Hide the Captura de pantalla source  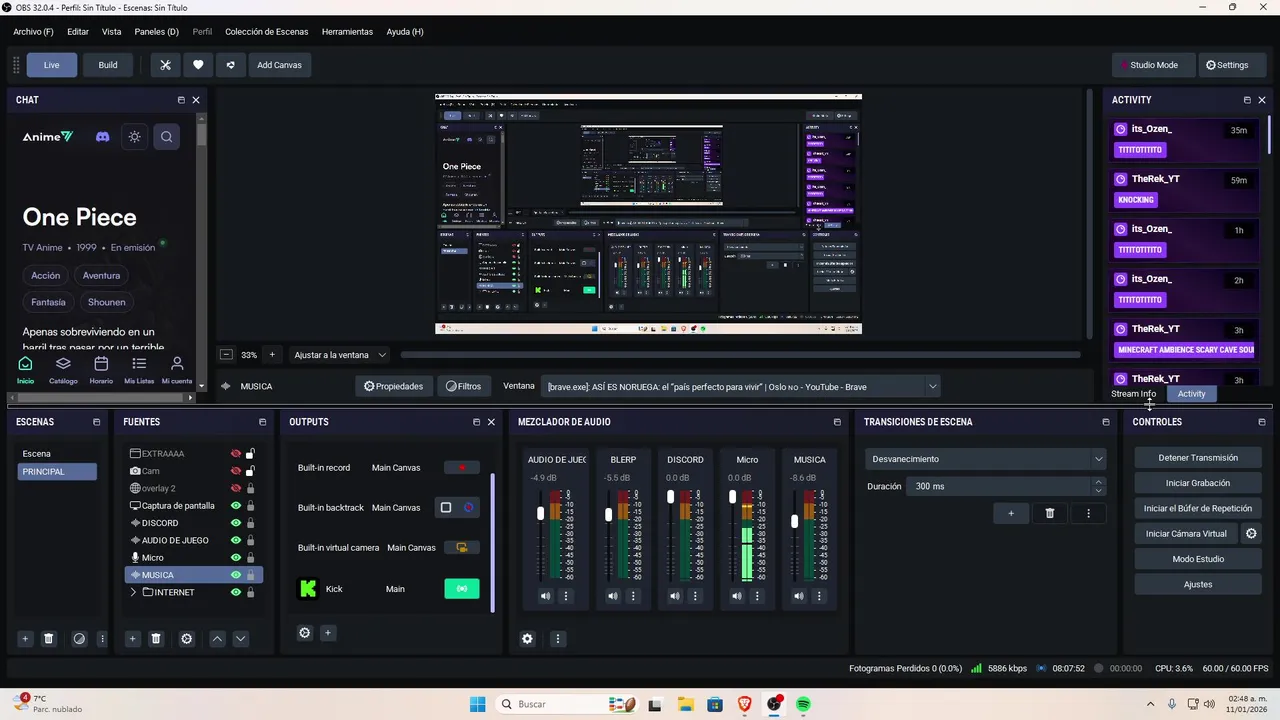point(236,506)
